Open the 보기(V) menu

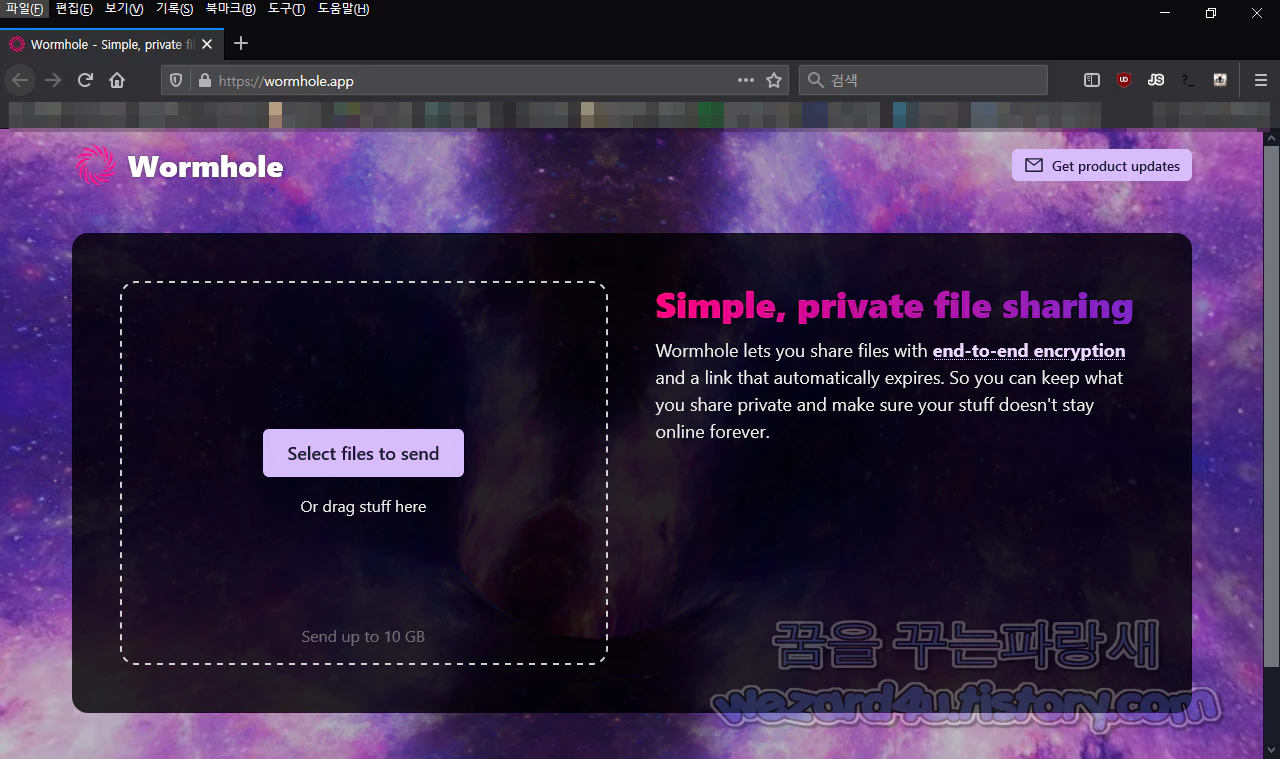[x=124, y=9]
